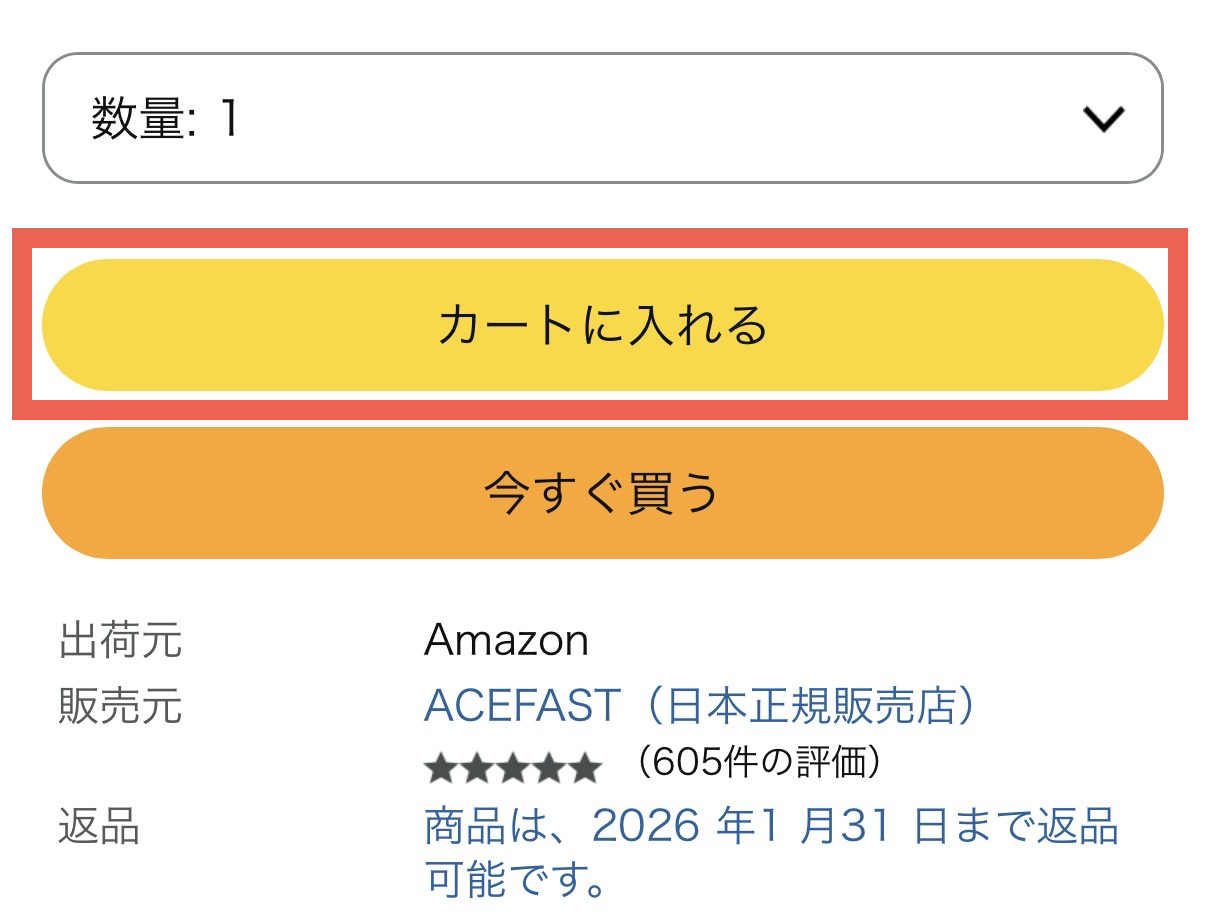Tap the 今すぐ買う button
The height and width of the screenshot is (916, 1206).
point(602,493)
